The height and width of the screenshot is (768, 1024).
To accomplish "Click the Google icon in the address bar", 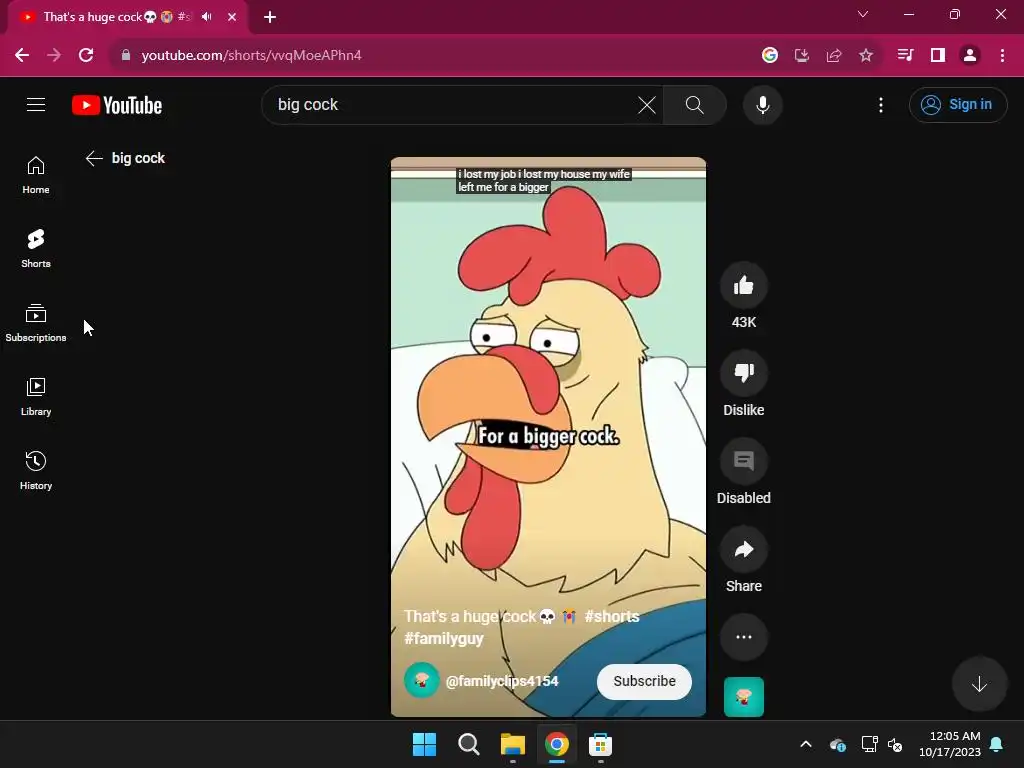I will [x=770, y=55].
